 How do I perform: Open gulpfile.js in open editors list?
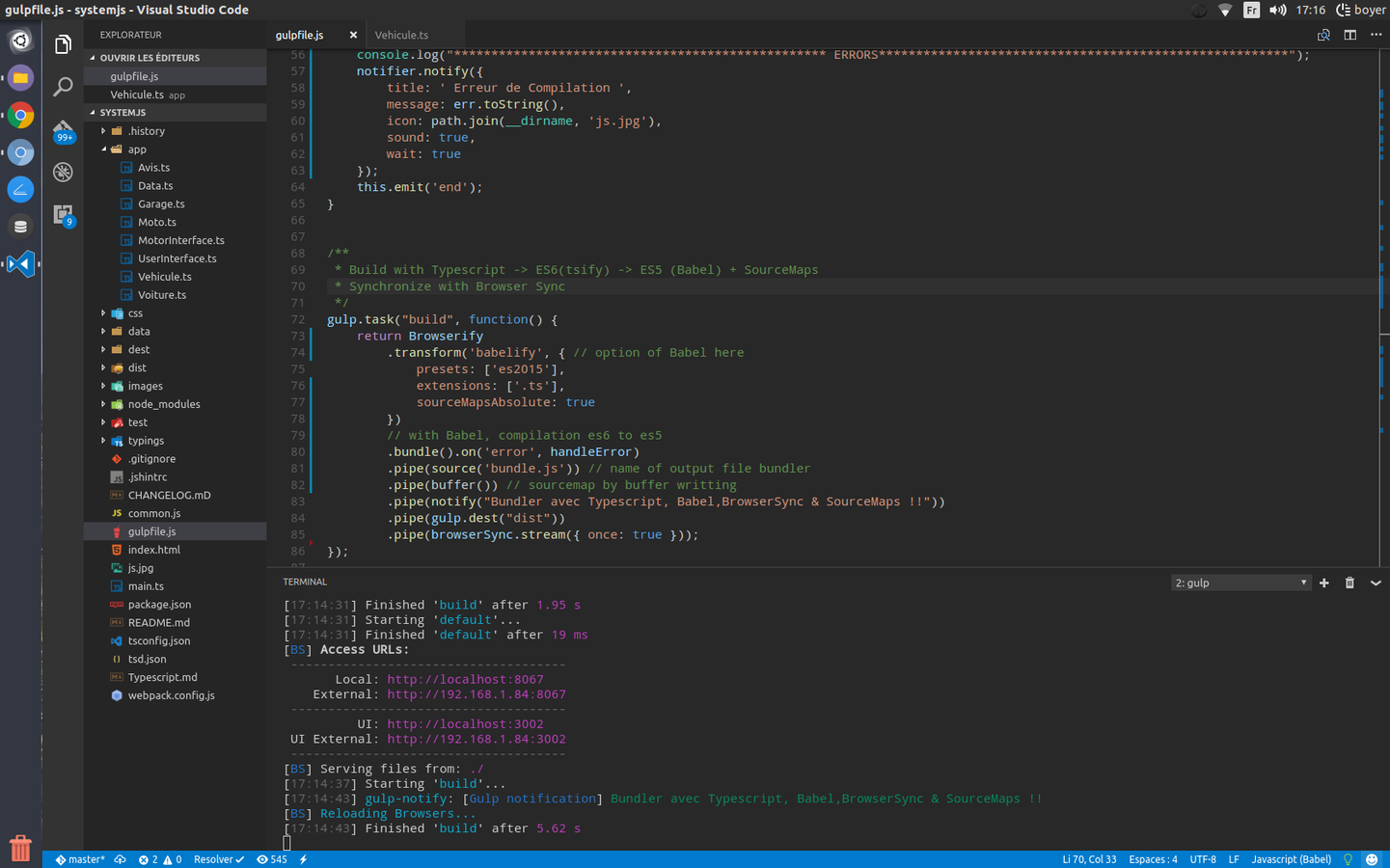(x=175, y=76)
